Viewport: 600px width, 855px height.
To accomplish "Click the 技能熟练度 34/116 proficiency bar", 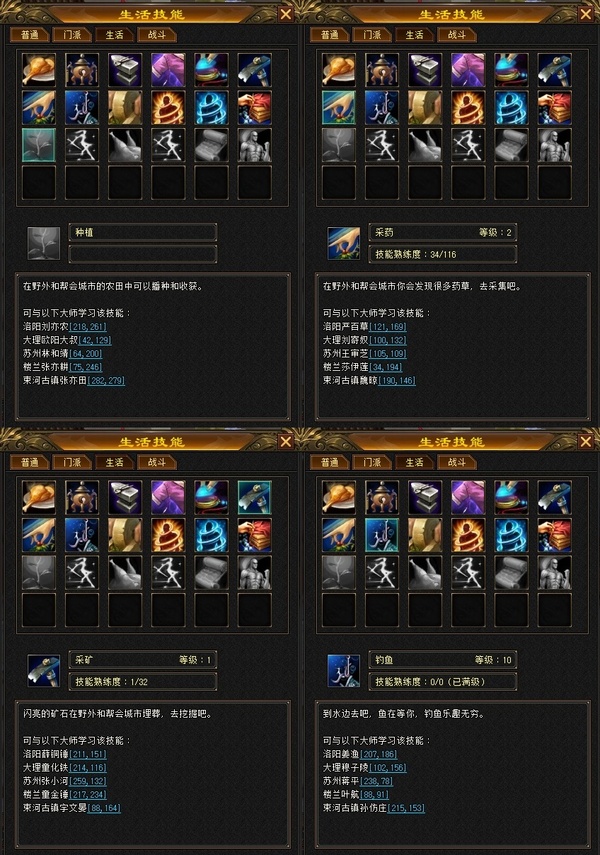I will pos(443,254).
